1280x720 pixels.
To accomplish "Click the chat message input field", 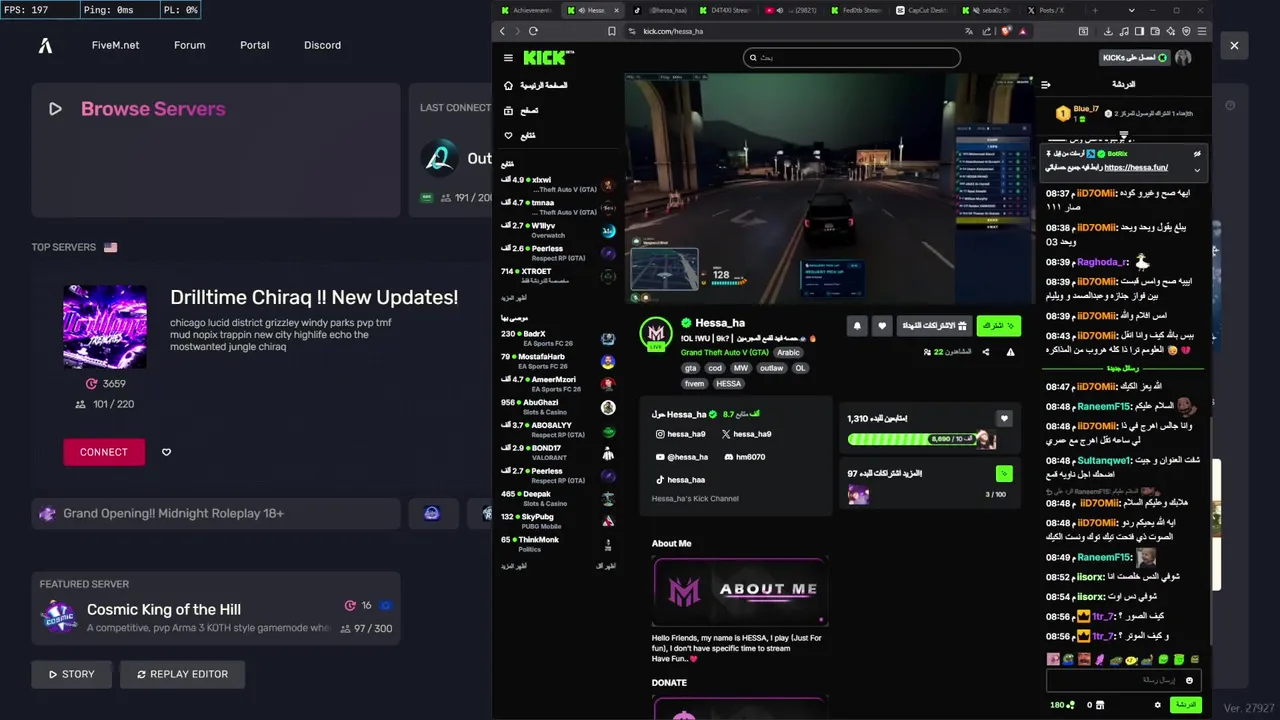I will pos(1123,680).
